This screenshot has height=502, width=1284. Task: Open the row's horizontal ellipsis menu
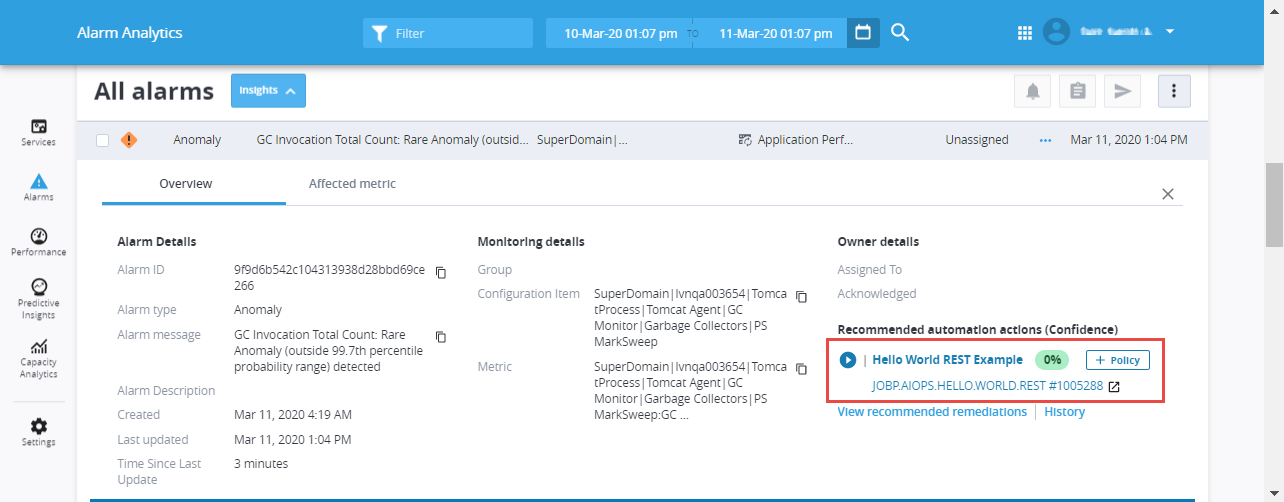point(1046,141)
